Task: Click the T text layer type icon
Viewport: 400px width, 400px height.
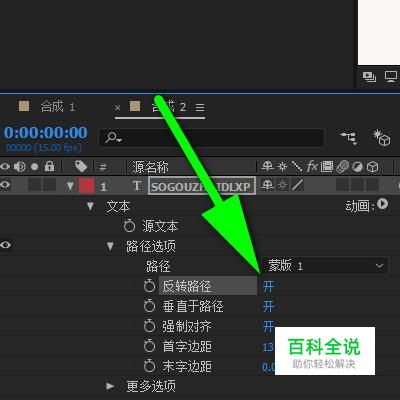Action: (x=137, y=186)
